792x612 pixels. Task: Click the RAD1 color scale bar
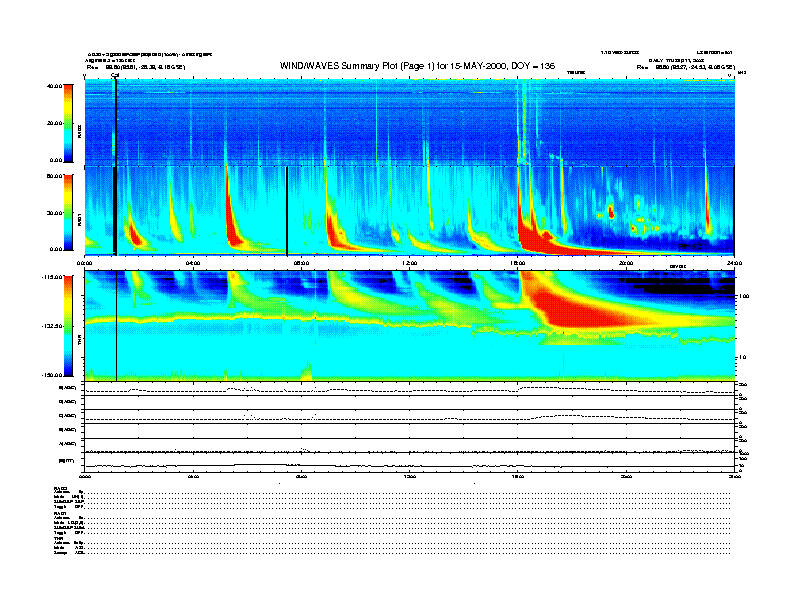coord(68,213)
